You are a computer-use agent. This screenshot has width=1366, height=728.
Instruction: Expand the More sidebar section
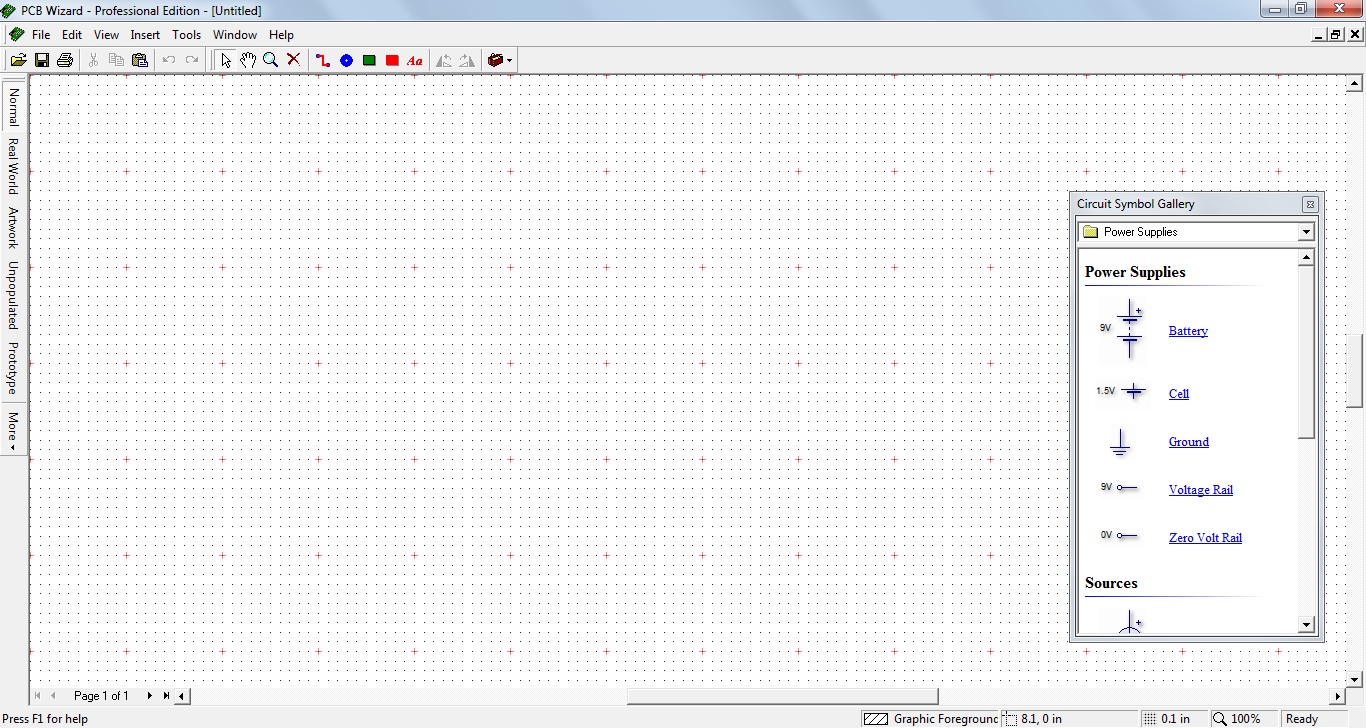click(x=13, y=425)
